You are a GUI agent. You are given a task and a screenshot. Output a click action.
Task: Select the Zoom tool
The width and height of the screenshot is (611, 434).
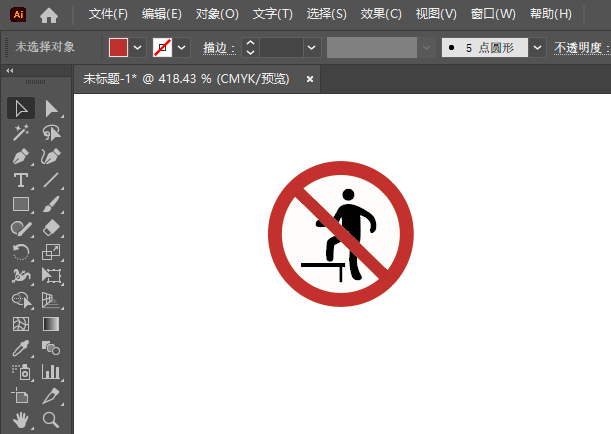click(x=51, y=420)
